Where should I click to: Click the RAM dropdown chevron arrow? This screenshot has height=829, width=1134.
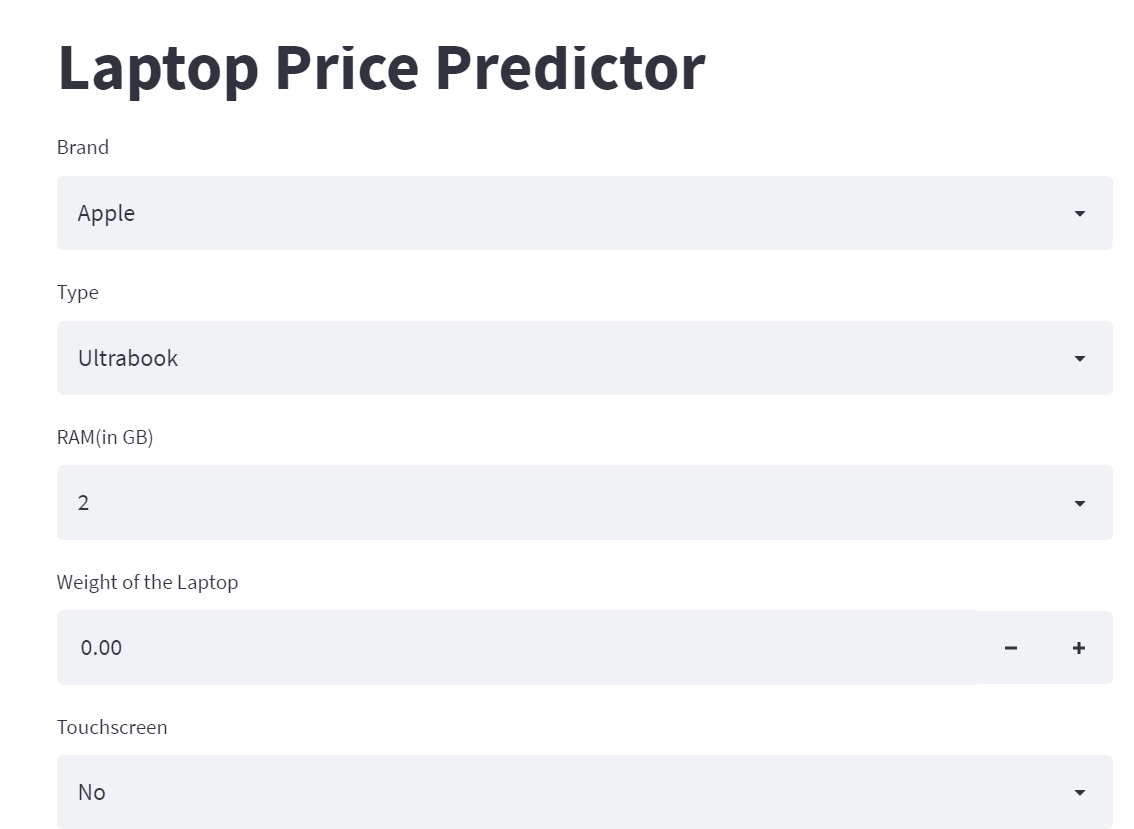click(1079, 502)
